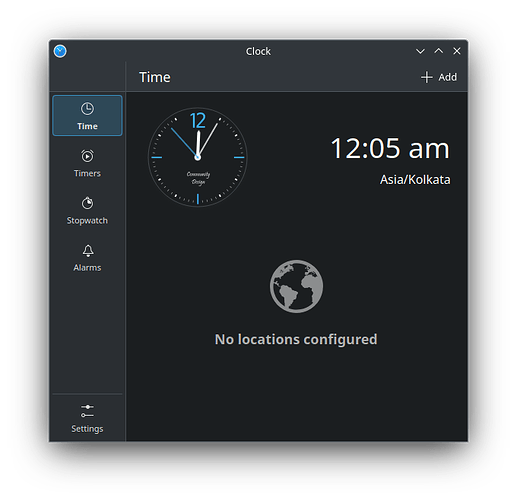Viewport: 516px width, 500px height.
Task: Click the Clock app icon in titlebar
Action: pos(60,51)
